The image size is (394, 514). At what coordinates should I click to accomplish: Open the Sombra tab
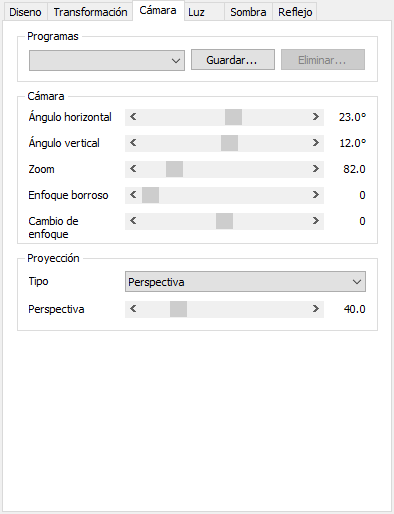click(248, 12)
